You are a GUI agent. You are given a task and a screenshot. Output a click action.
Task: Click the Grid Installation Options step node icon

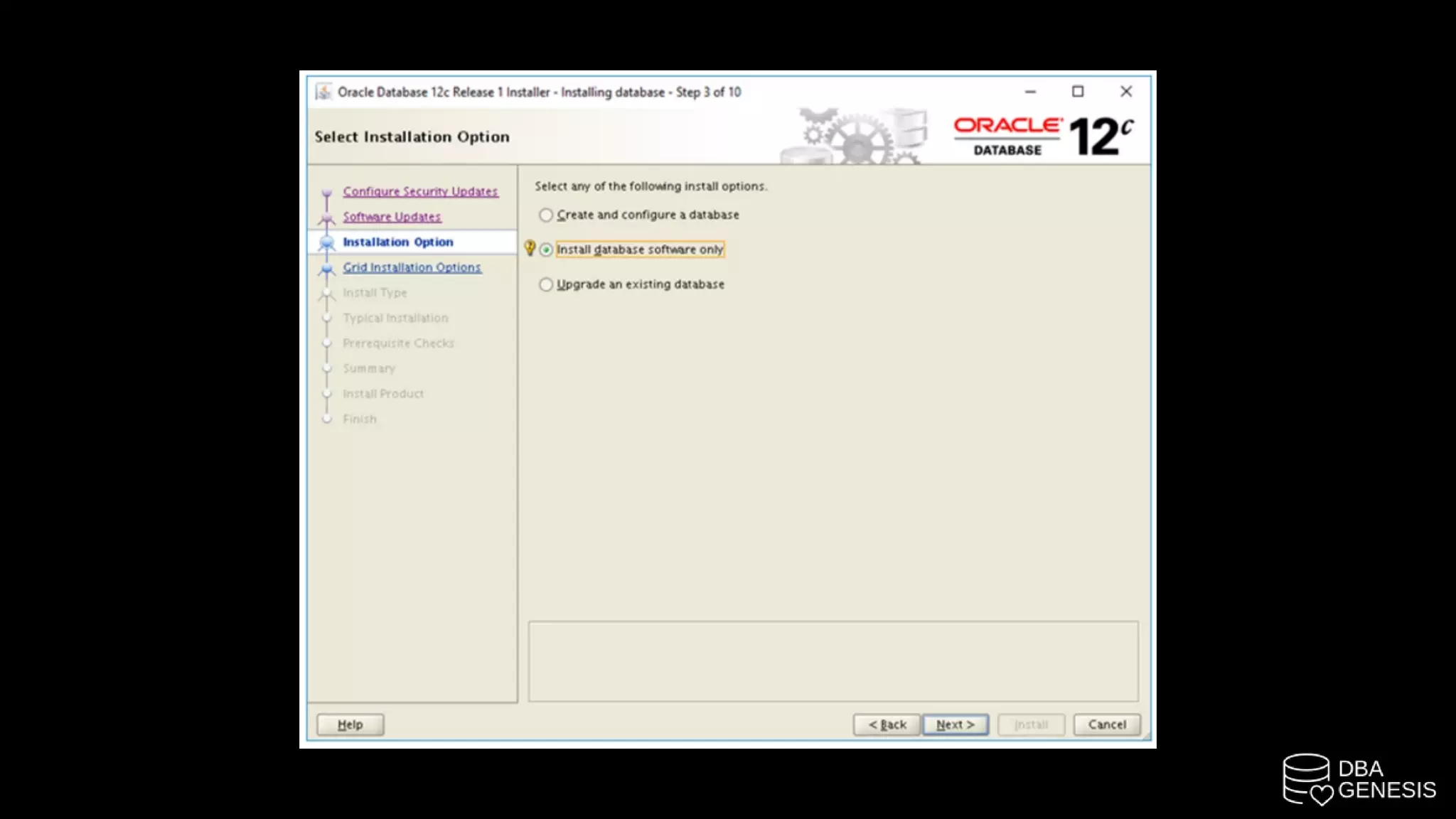[327, 269]
